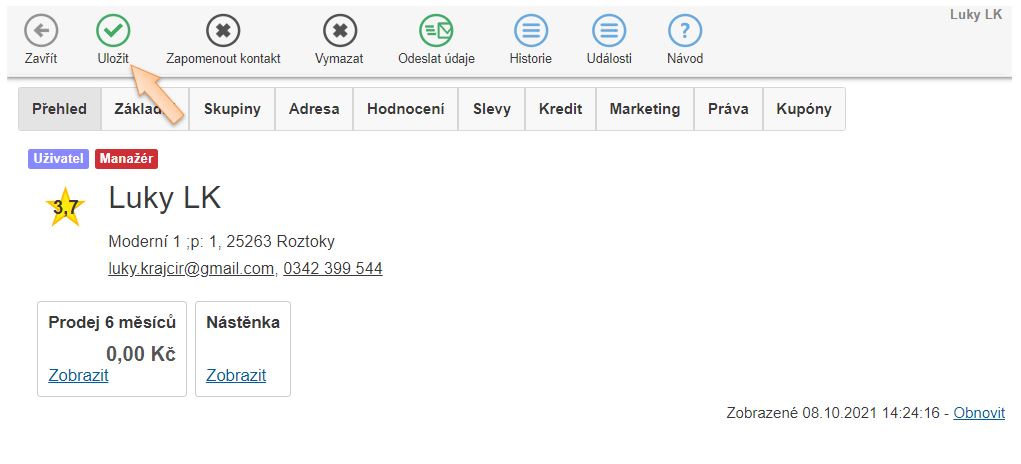Delete using the Vymazat icon
The width and height of the screenshot is (1021, 464).
(339, 31)
